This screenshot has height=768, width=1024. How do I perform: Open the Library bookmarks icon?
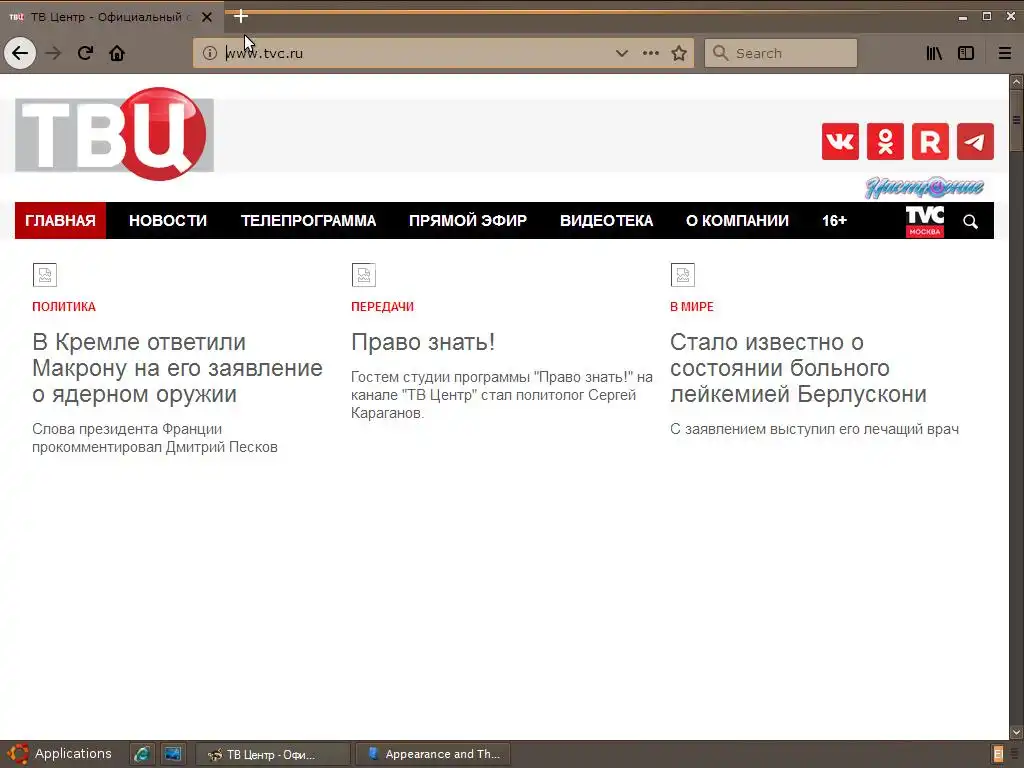pos(934,53)
